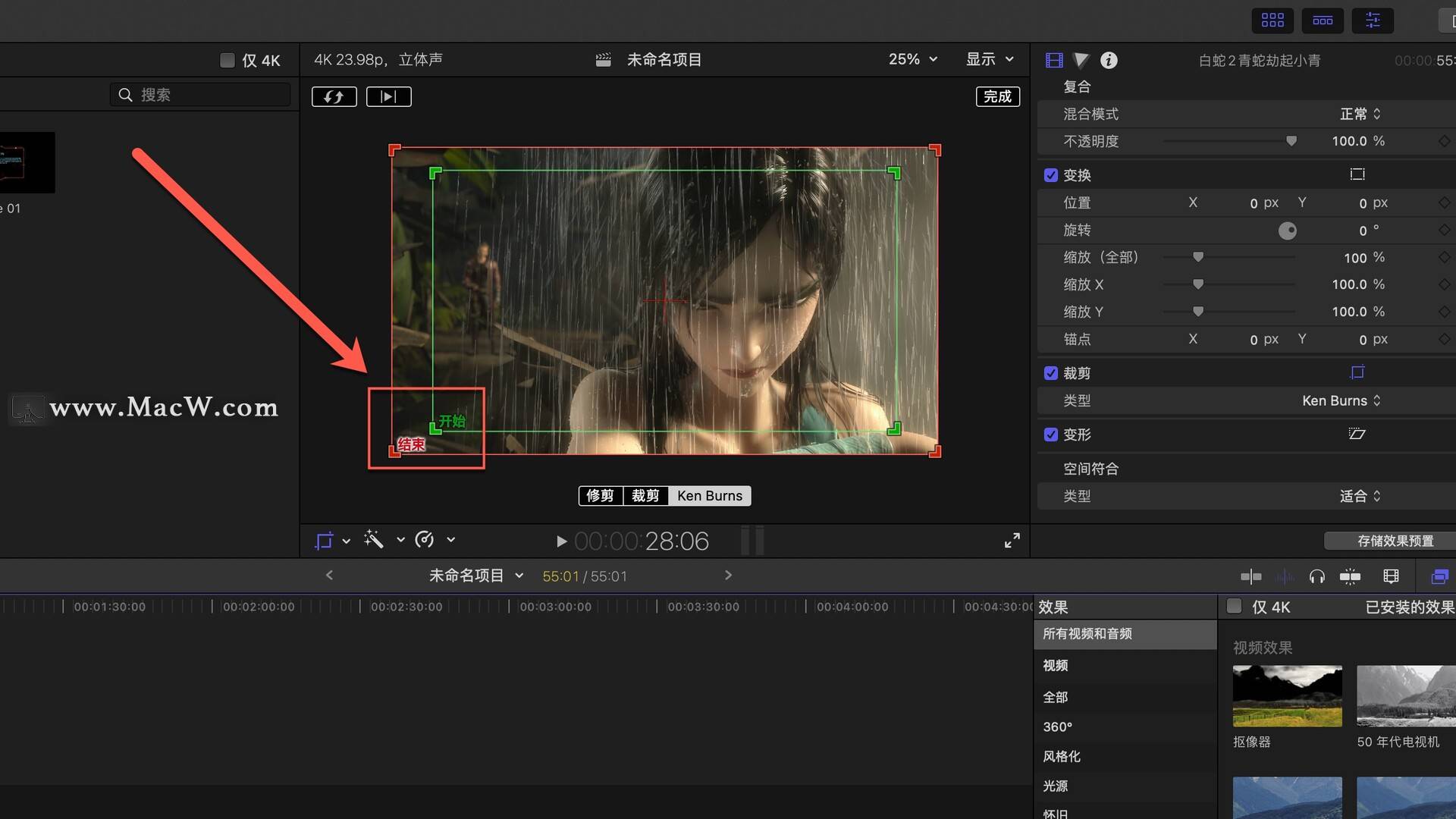Select 光源 effects category

click(1056, 786)
